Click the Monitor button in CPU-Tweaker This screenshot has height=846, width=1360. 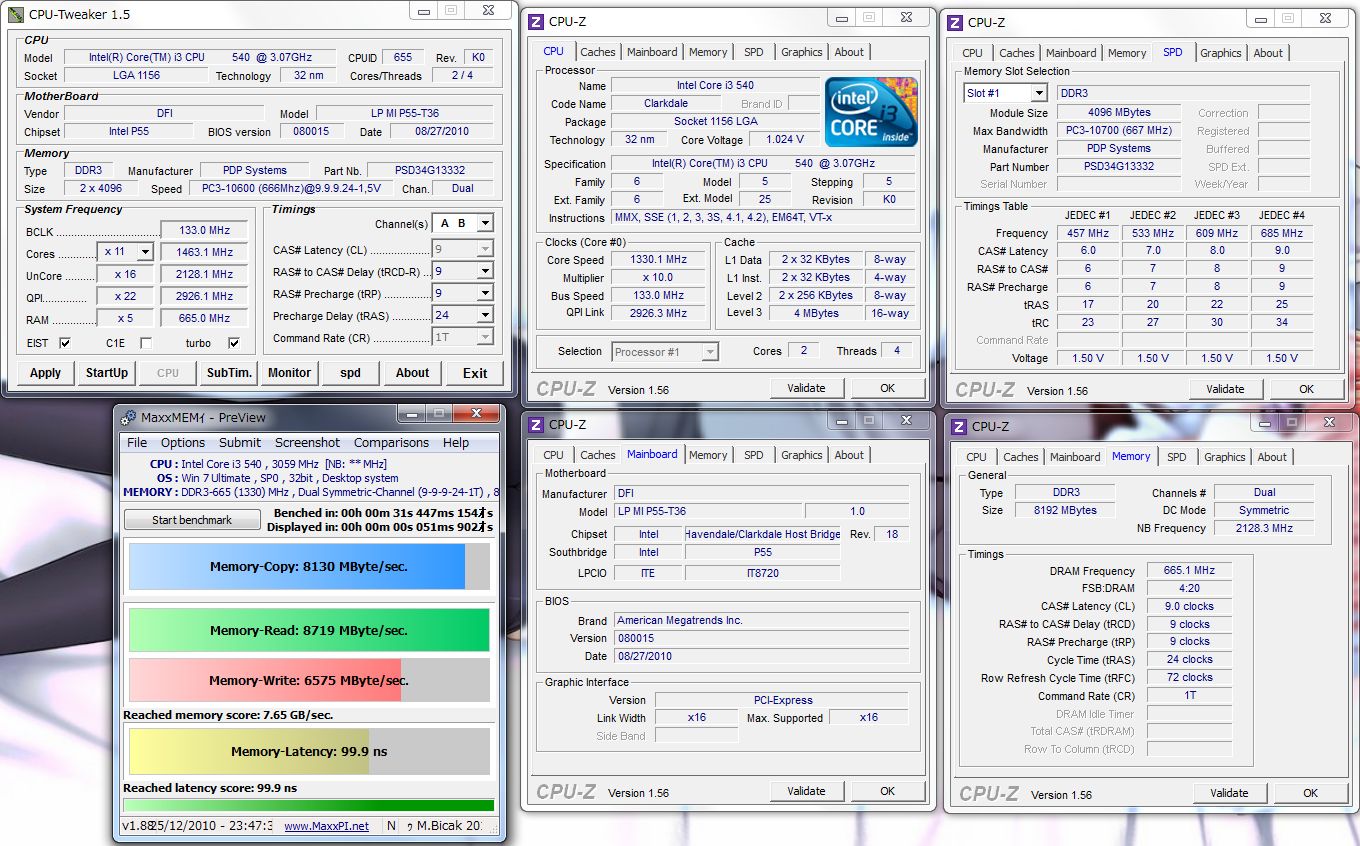[290, 373]
